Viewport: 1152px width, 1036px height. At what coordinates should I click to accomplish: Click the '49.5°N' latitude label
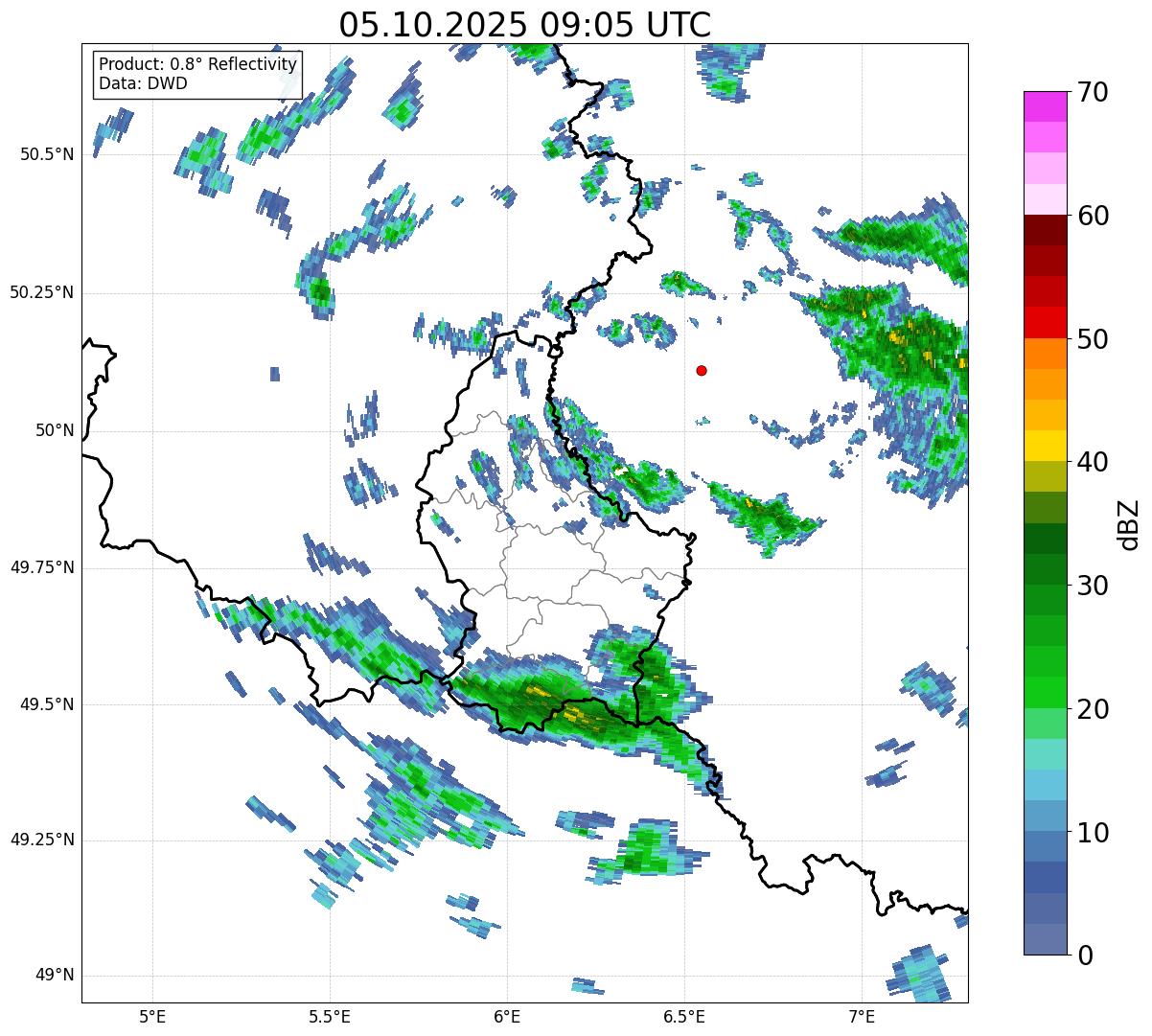47,704
